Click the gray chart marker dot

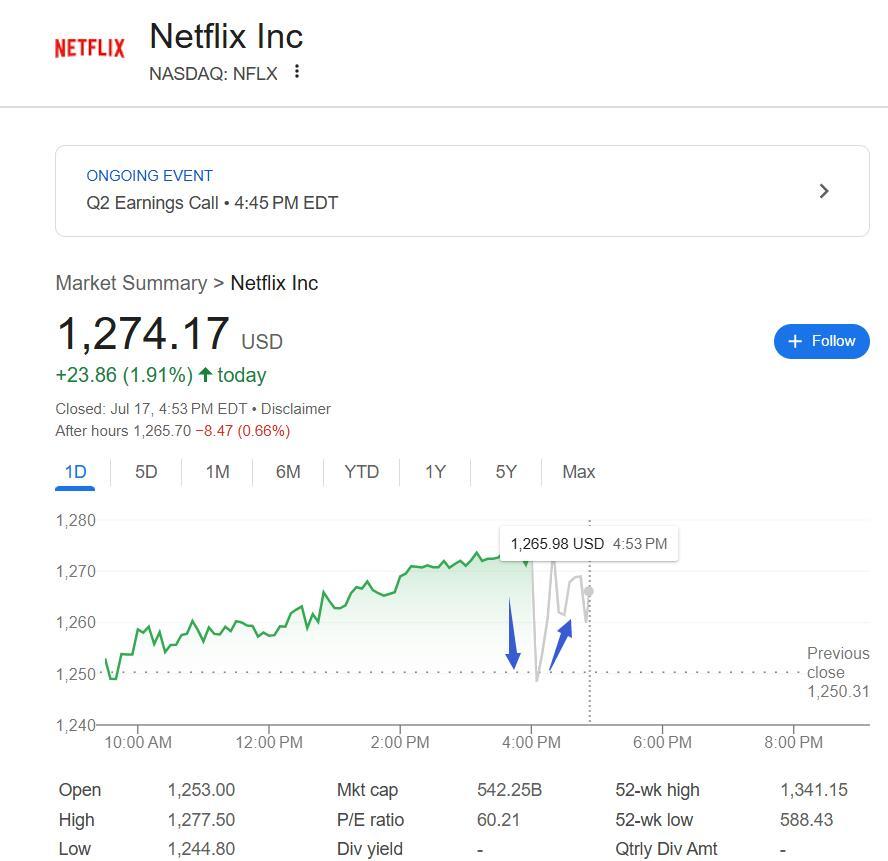(x=588, y=592)
